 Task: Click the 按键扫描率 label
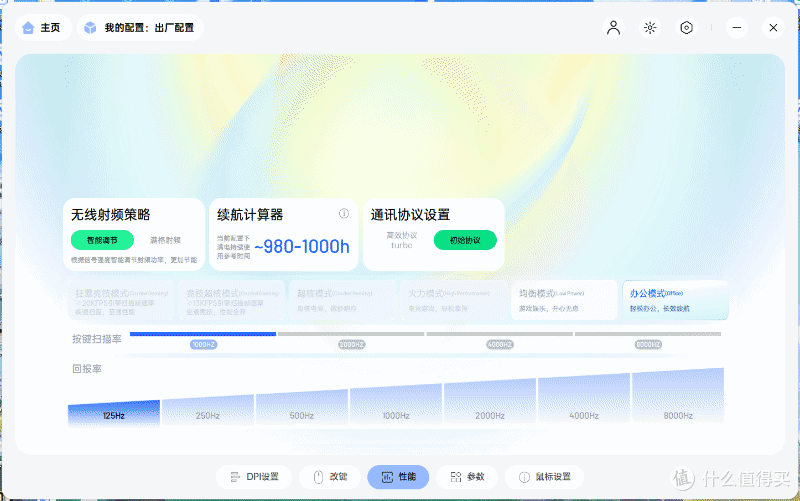pyautogui.click(x=96, y=339)
